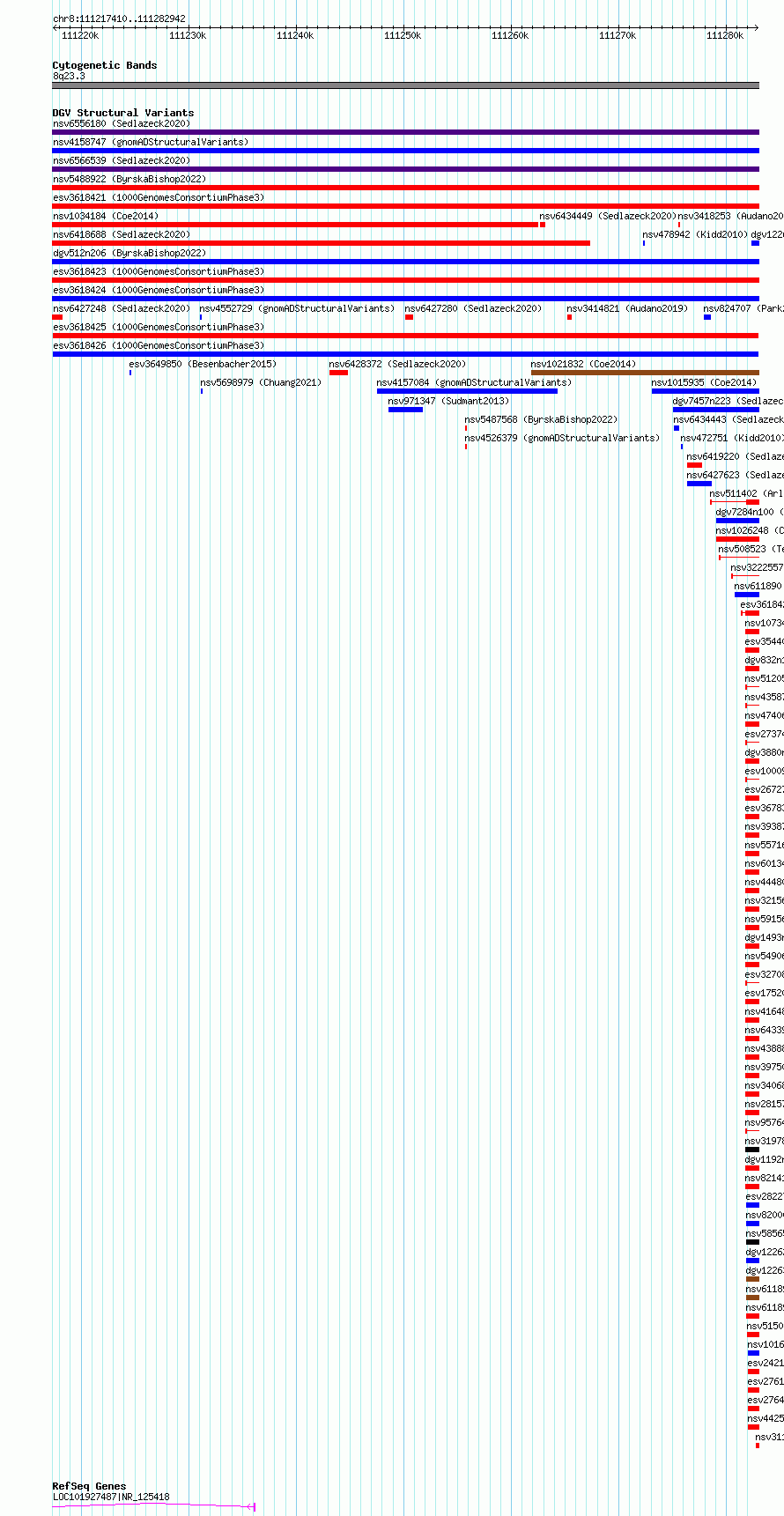Click the 111240k ruler tick label

[295, 35]
